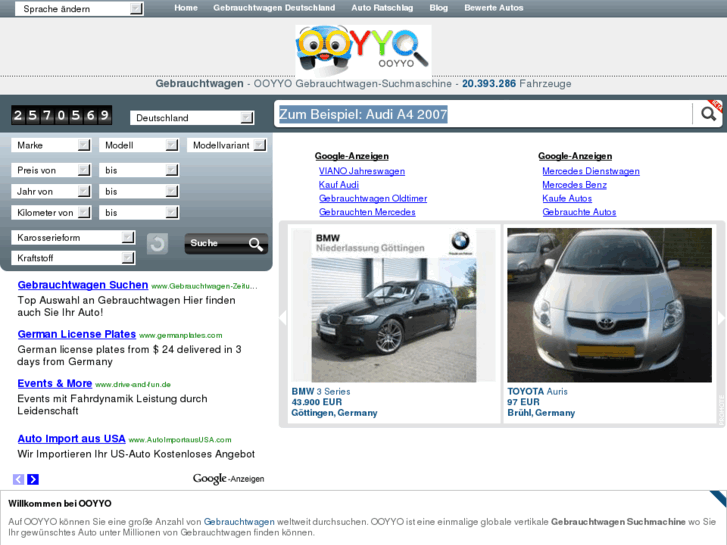Image resolution: width=727 pixels, height=545 pixels.
Task: Click www.AutoImportausUSA.com URL text
Action: tap(180, 440)
